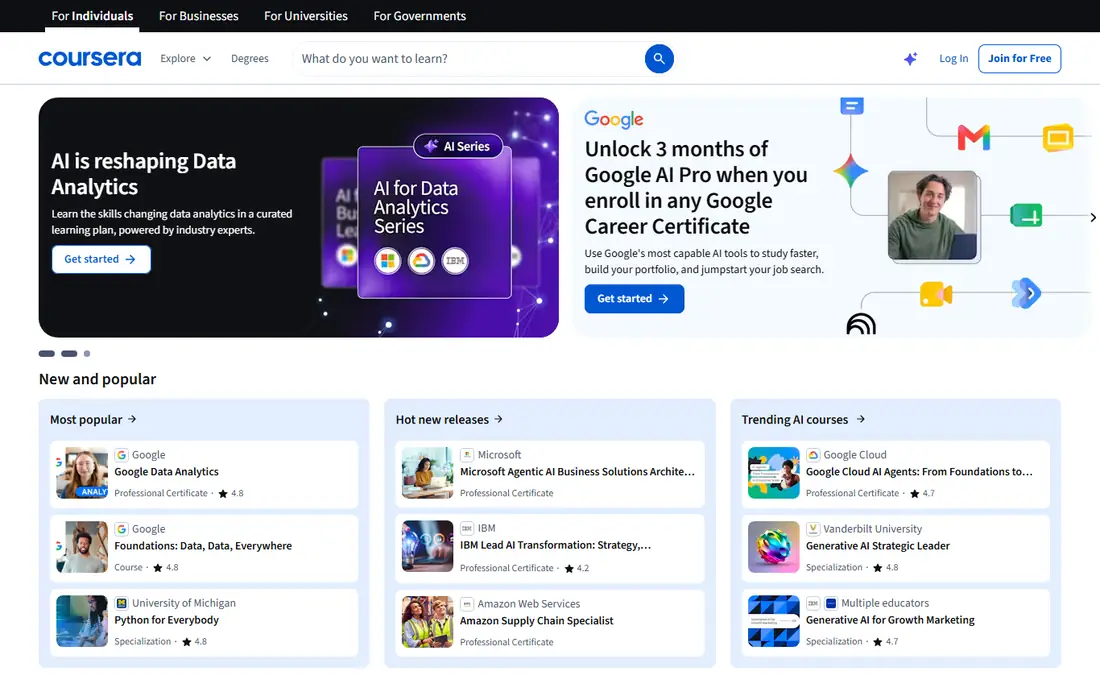
Task: Open Hot new releases section link
Action: [x=450, y=419]
